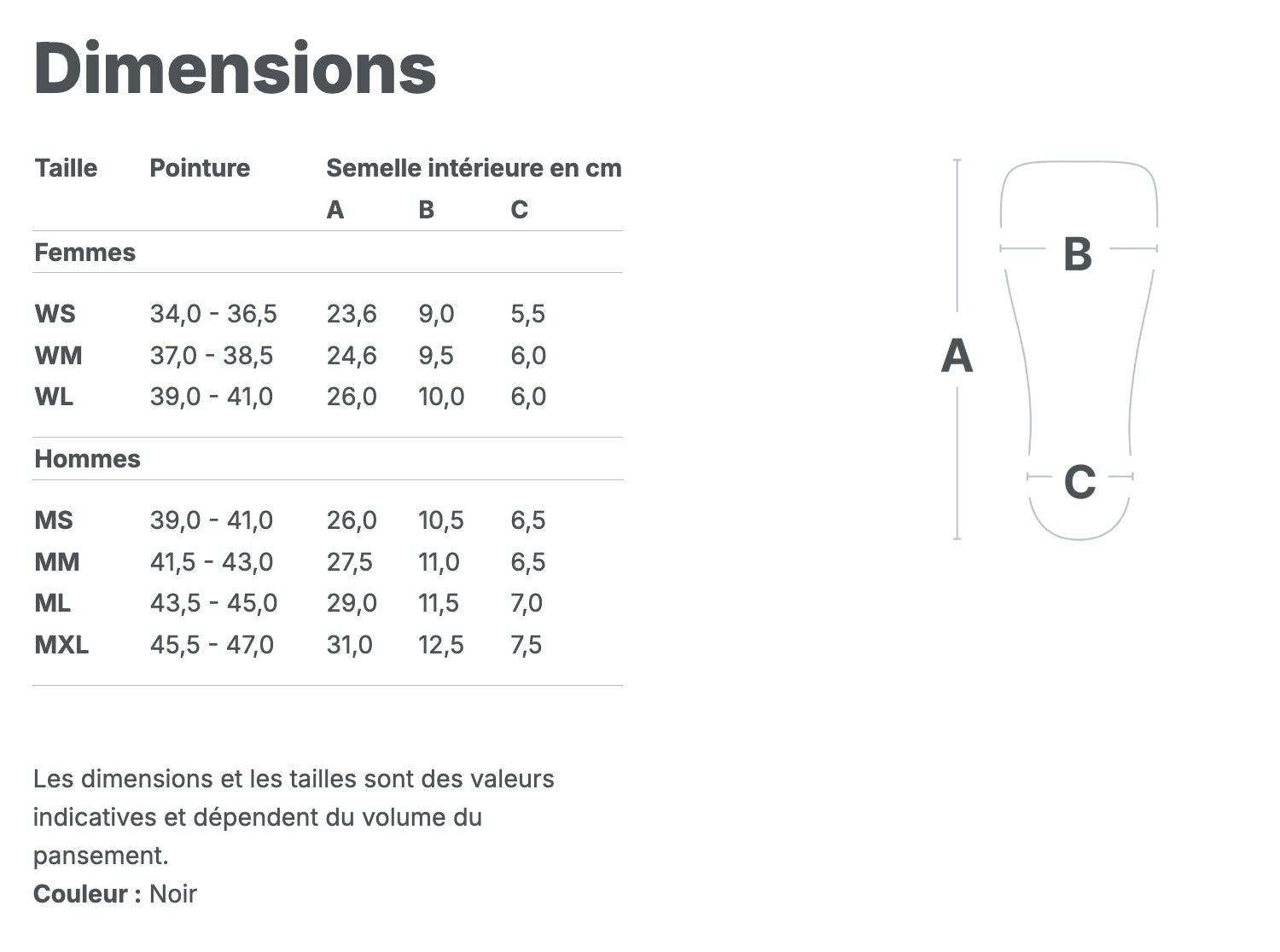Click the column C table header
Screen dimensions: 1280x952
[x=519, y=210]
